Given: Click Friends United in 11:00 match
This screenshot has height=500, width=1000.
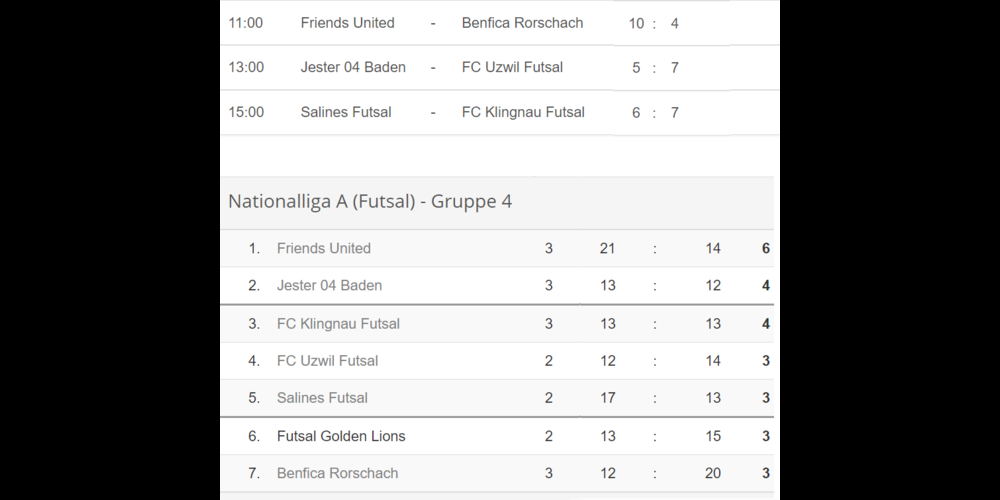Looking at the screenshot, I should [347, 22].
